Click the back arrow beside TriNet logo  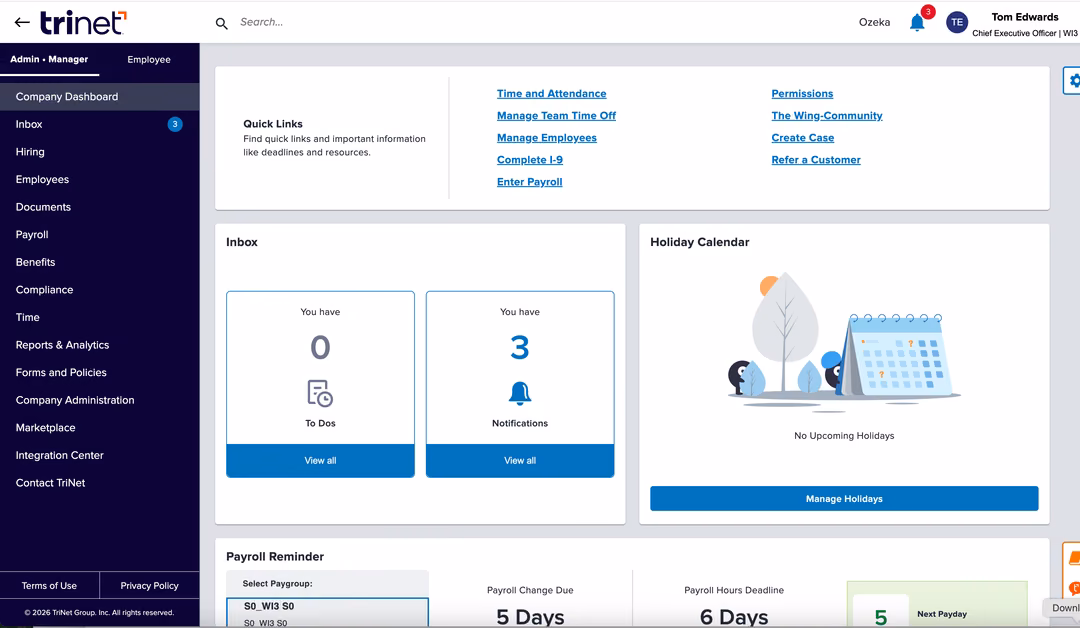(x=22, y=23)
